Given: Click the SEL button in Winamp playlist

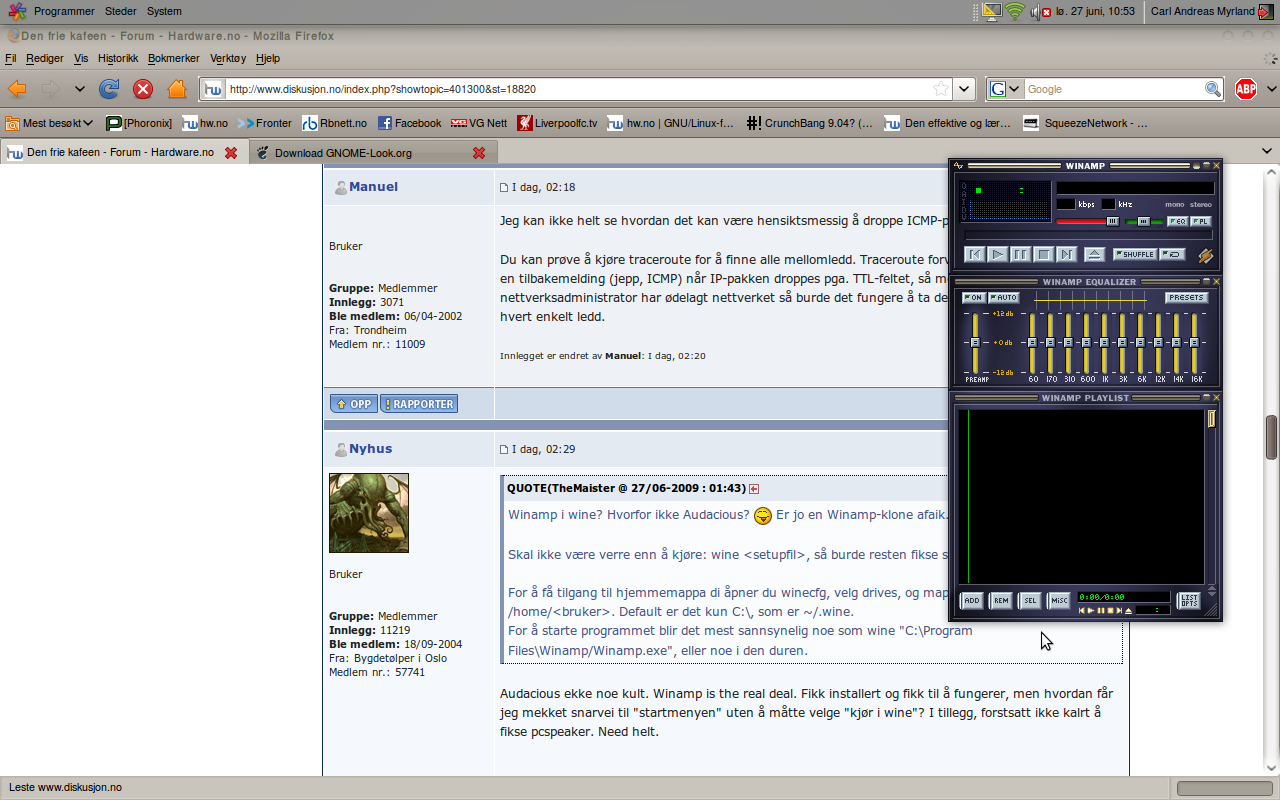Looking at the screenshot, I should coord(1030,601).
